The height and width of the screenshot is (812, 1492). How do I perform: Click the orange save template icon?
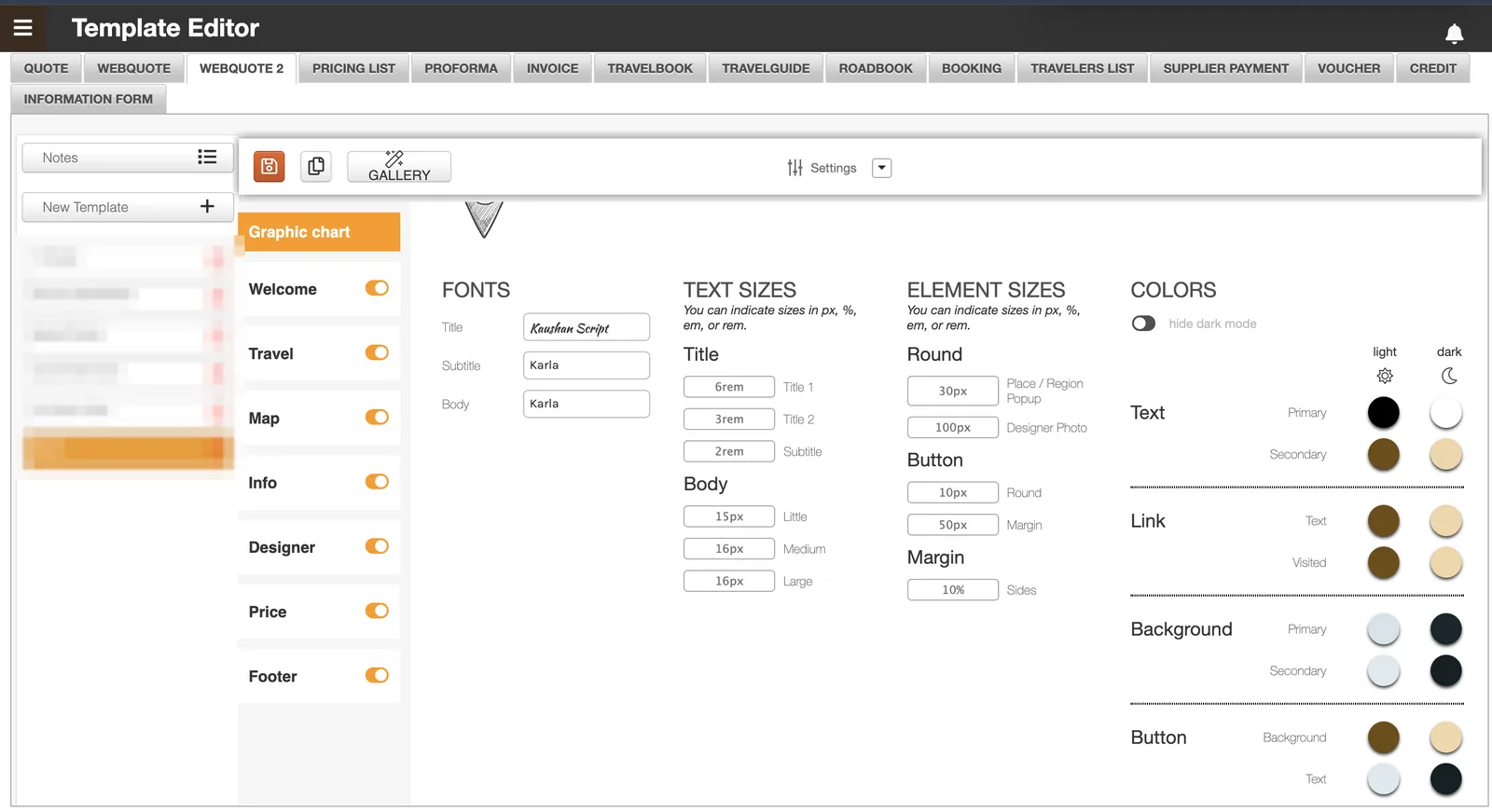(269, 166)
